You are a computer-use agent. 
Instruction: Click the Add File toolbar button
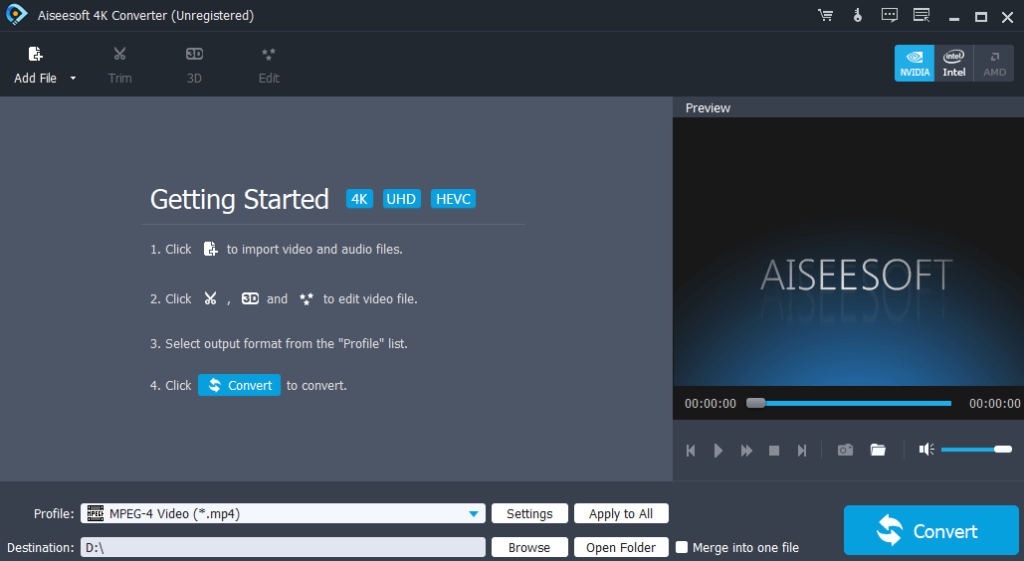tap(35, 65)
